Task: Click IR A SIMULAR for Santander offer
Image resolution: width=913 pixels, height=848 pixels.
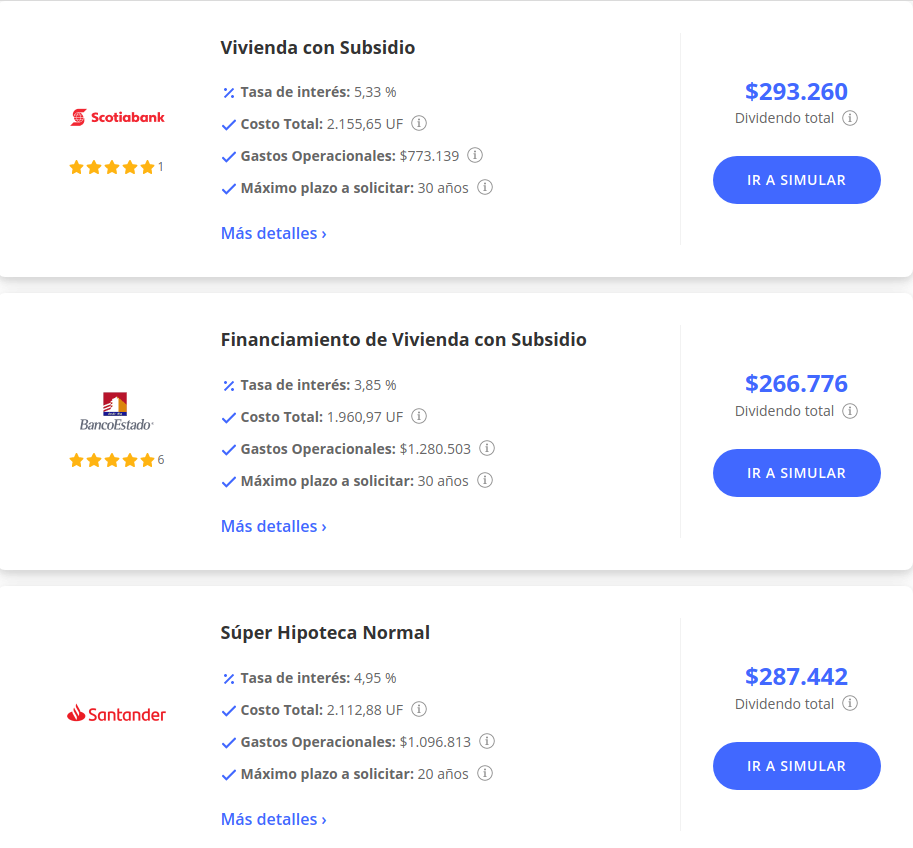Action: (797, 766)
